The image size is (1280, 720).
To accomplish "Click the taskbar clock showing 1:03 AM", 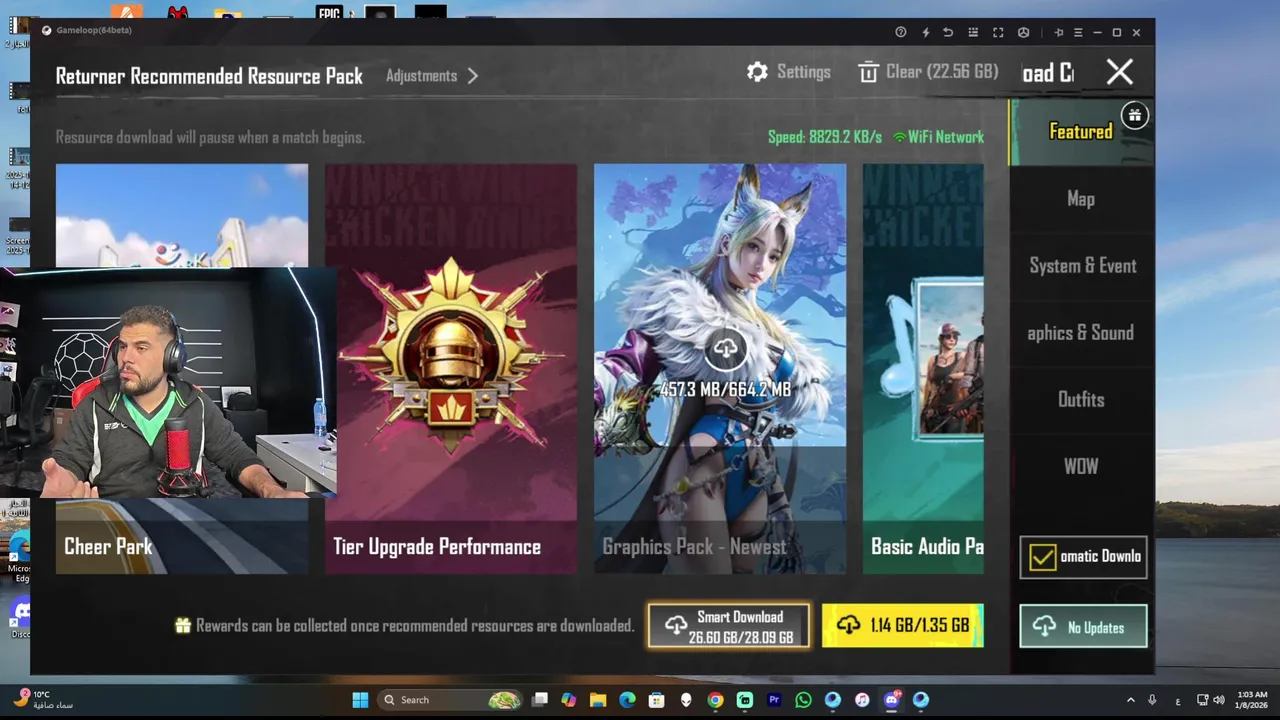I will [x=1252, y=700].
